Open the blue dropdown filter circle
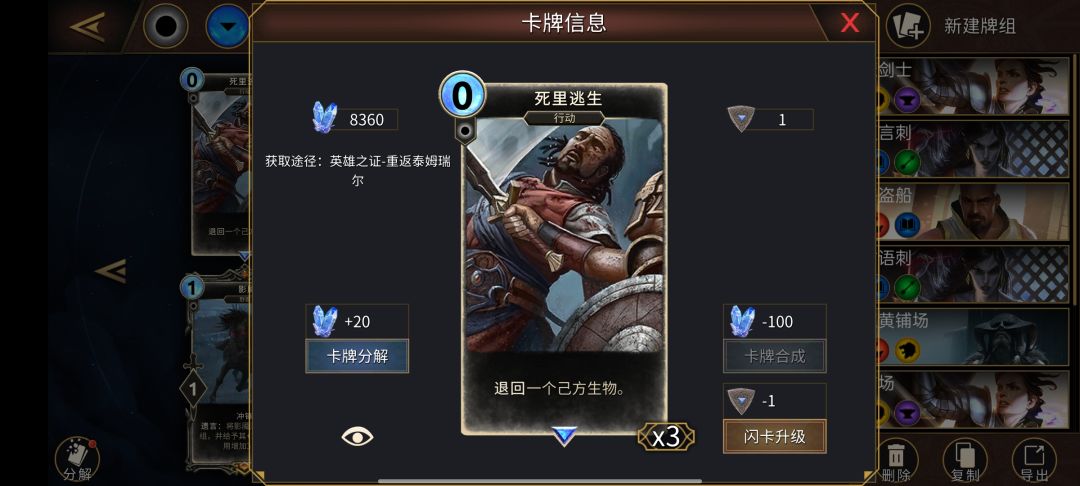The width and height of the screenshot is (1080, 486). pyautogui.click(x=228, y=27)
